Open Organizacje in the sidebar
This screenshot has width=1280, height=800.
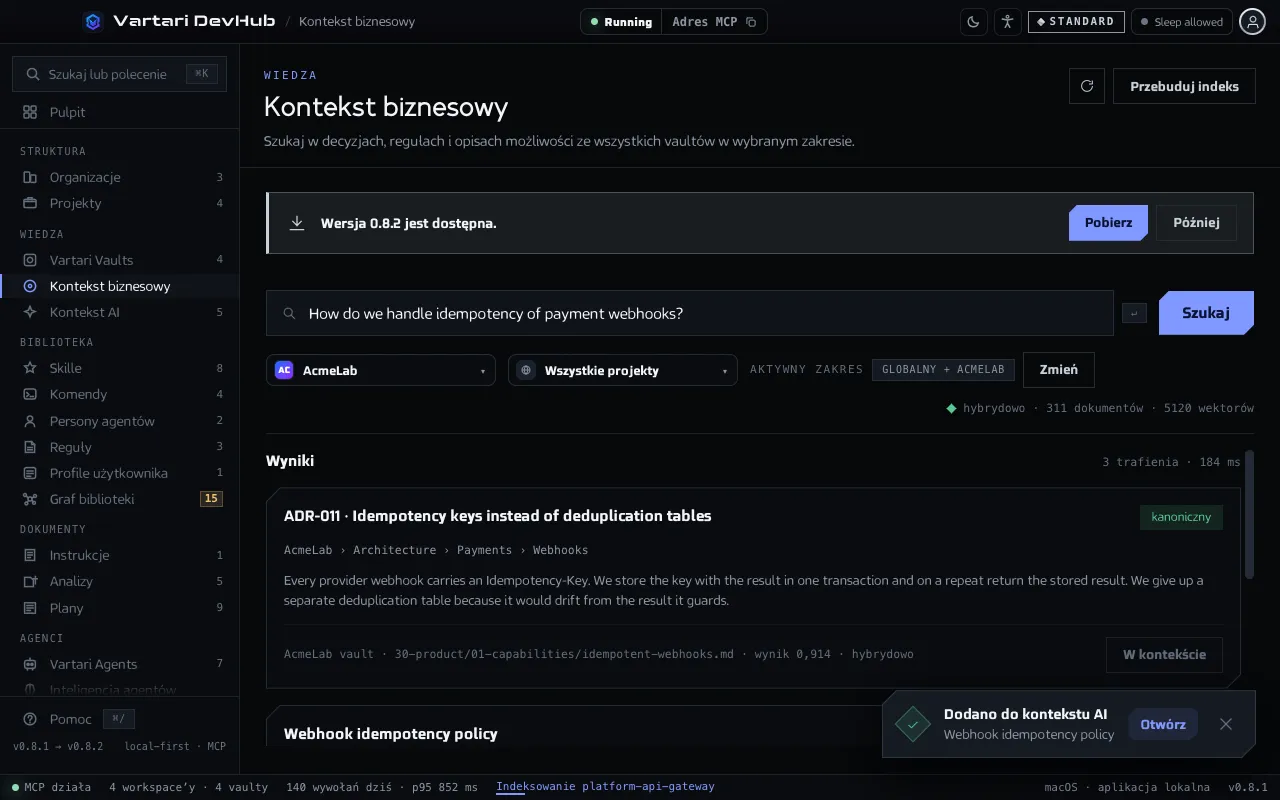tap(120, 177)
